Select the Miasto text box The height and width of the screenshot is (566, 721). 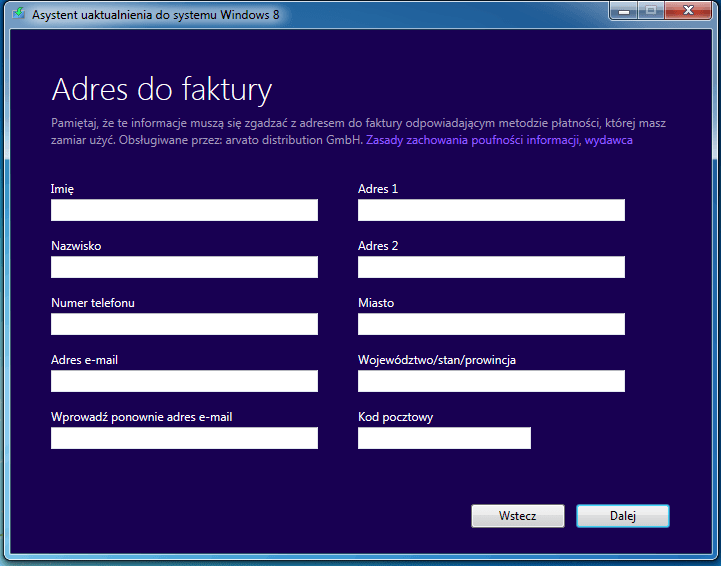[491, 324]
